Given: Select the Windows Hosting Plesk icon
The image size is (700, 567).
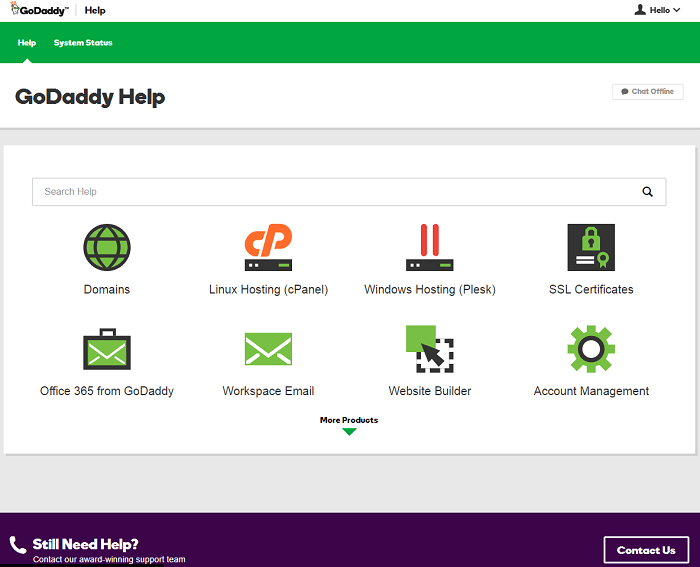Looking at the screenshot, I should (429, 247).
